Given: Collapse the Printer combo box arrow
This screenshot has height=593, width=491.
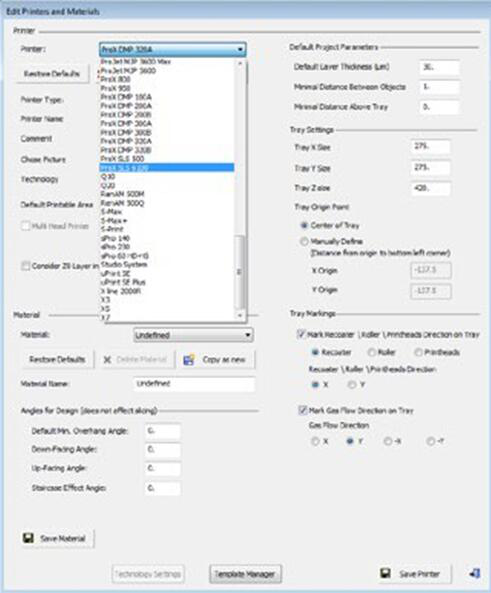Looking at the screenshot, I should coord(240,50).
